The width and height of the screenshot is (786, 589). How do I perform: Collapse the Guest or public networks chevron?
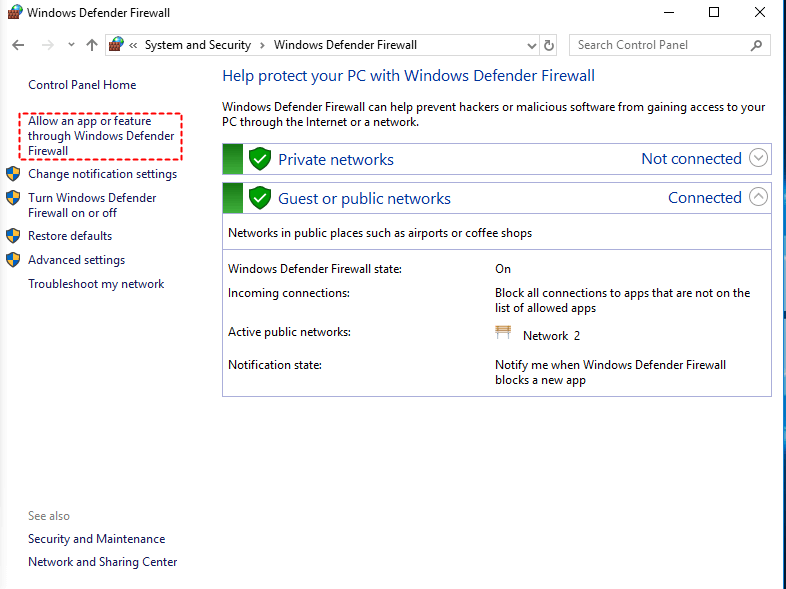coord(758,197)
